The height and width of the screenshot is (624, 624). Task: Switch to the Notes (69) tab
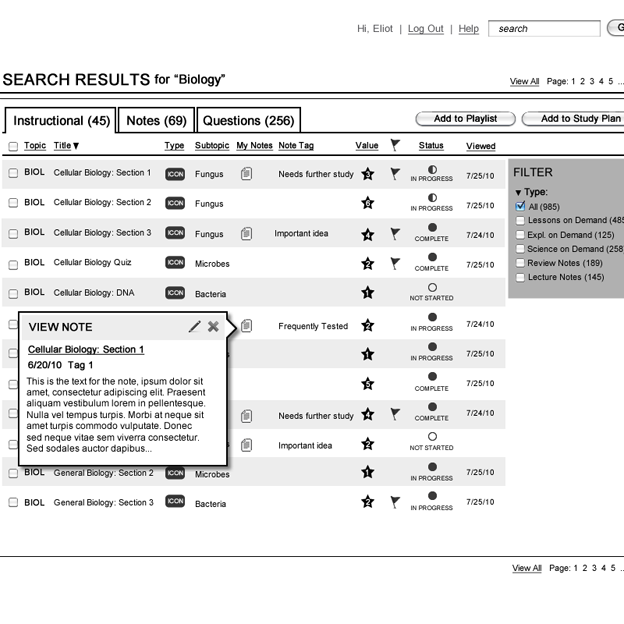[156, 121]
